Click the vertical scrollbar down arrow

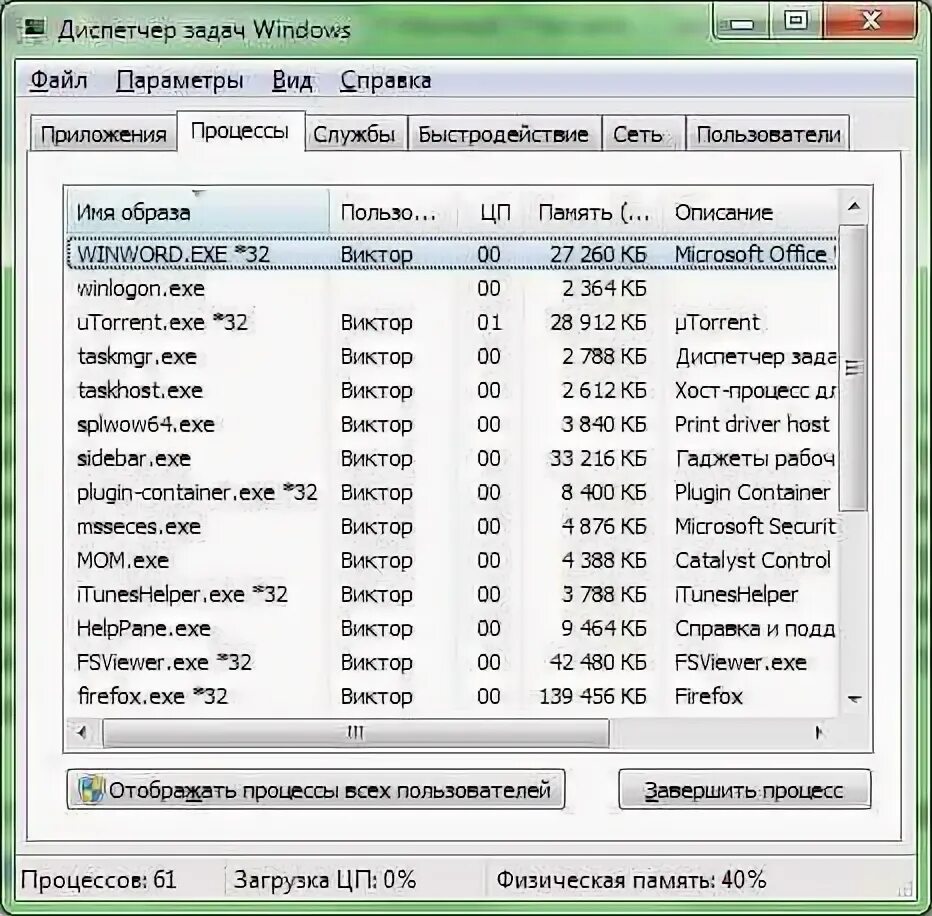click(854, 700)
